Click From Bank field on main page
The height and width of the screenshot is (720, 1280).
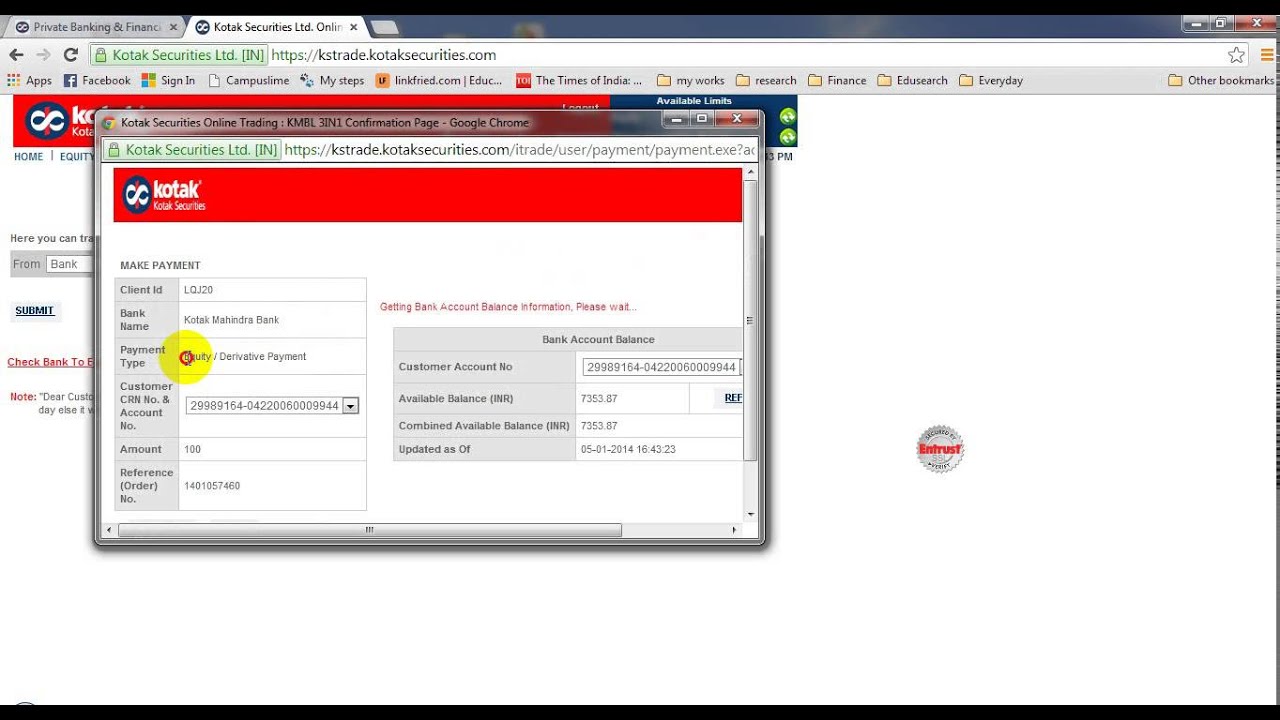69,264
